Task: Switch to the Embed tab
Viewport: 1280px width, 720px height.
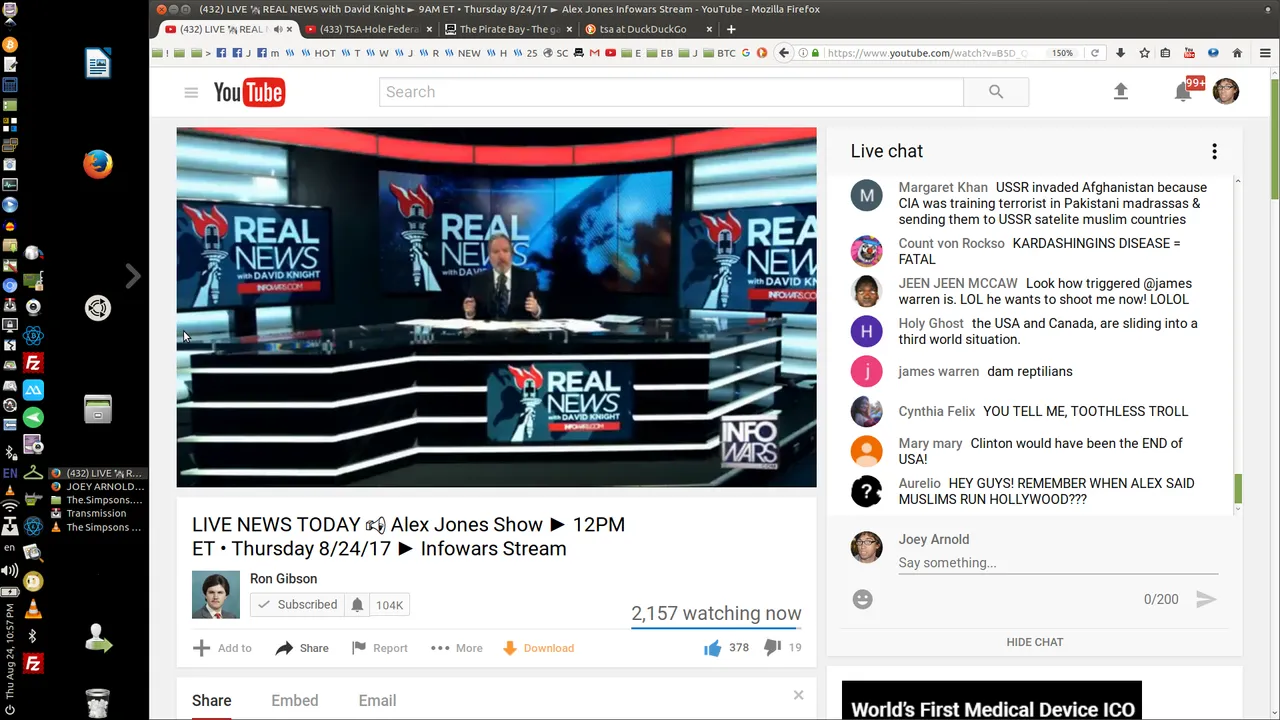Action: tap(295, 701)
